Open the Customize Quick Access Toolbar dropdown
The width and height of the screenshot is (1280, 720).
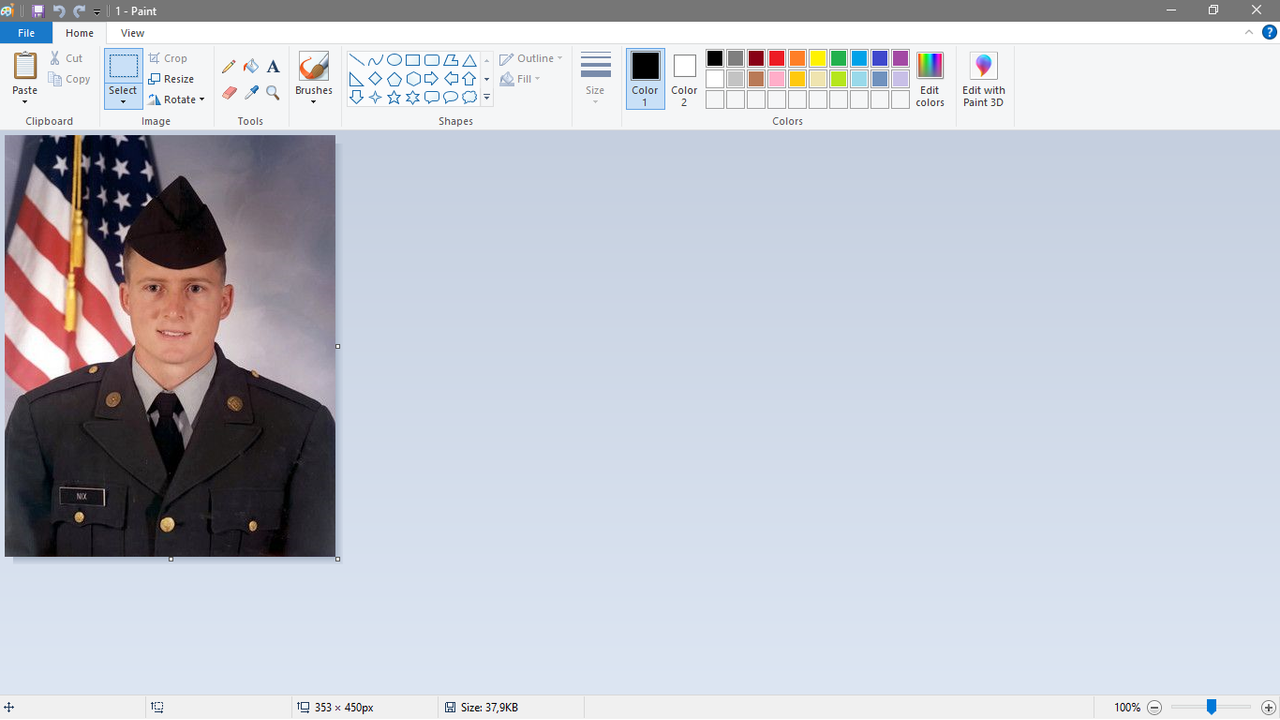click(x=97, y=12)
